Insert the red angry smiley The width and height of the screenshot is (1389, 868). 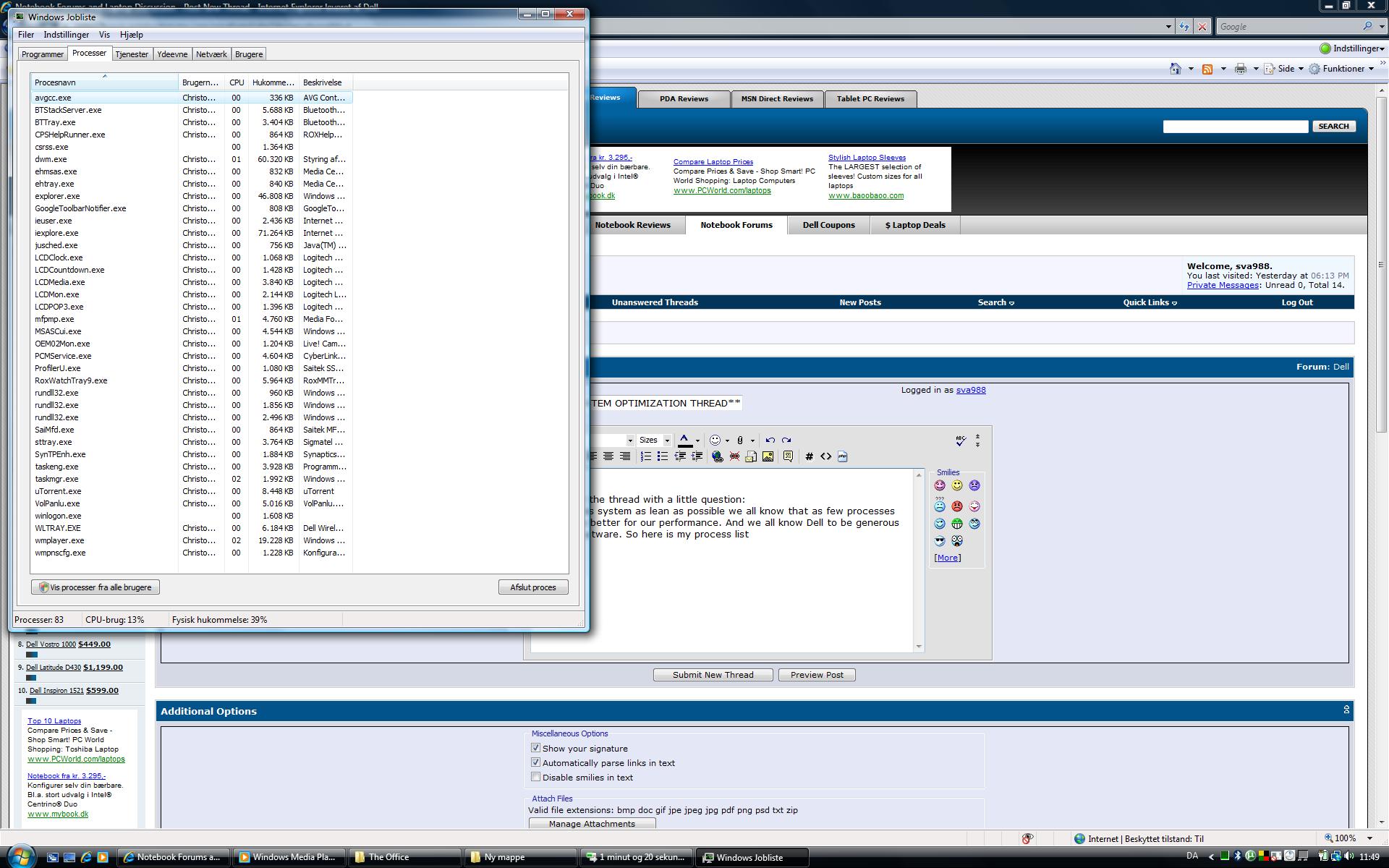click(956, 506)
